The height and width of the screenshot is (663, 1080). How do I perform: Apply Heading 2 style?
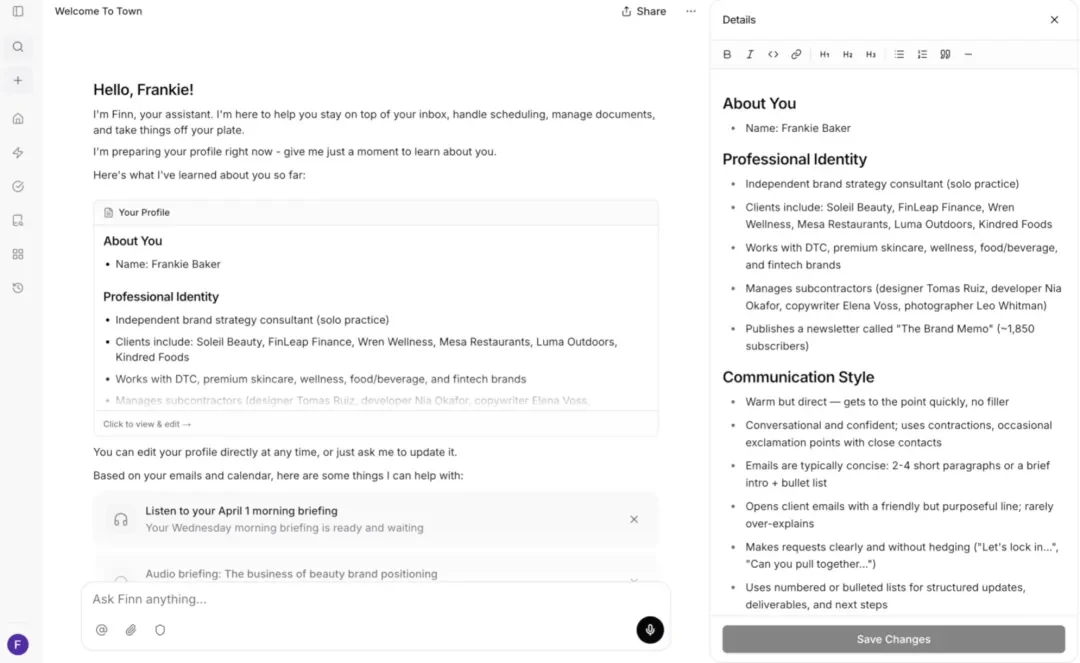coord(847,54)
